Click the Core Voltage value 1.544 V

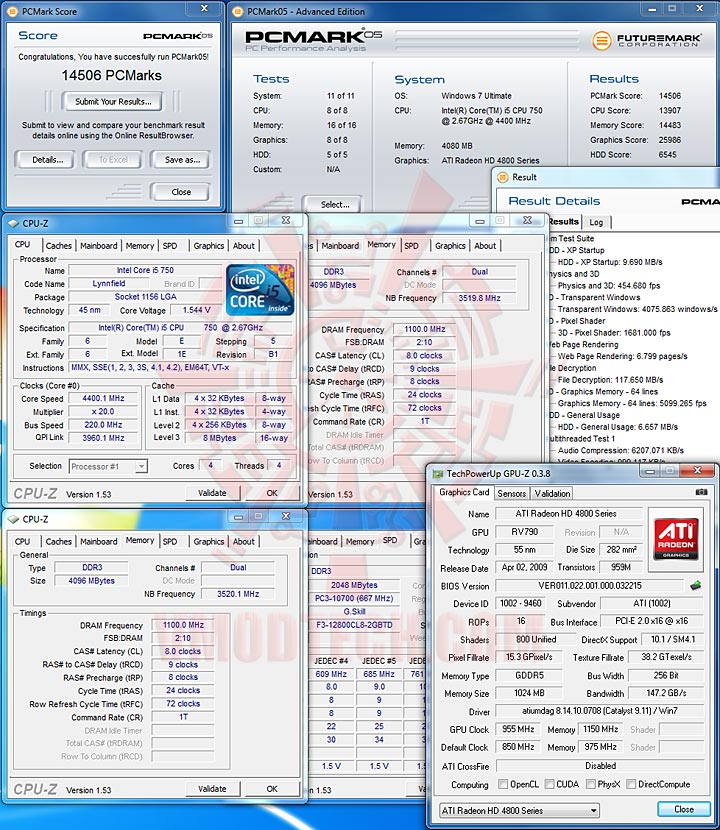click(x=196, y=310)
